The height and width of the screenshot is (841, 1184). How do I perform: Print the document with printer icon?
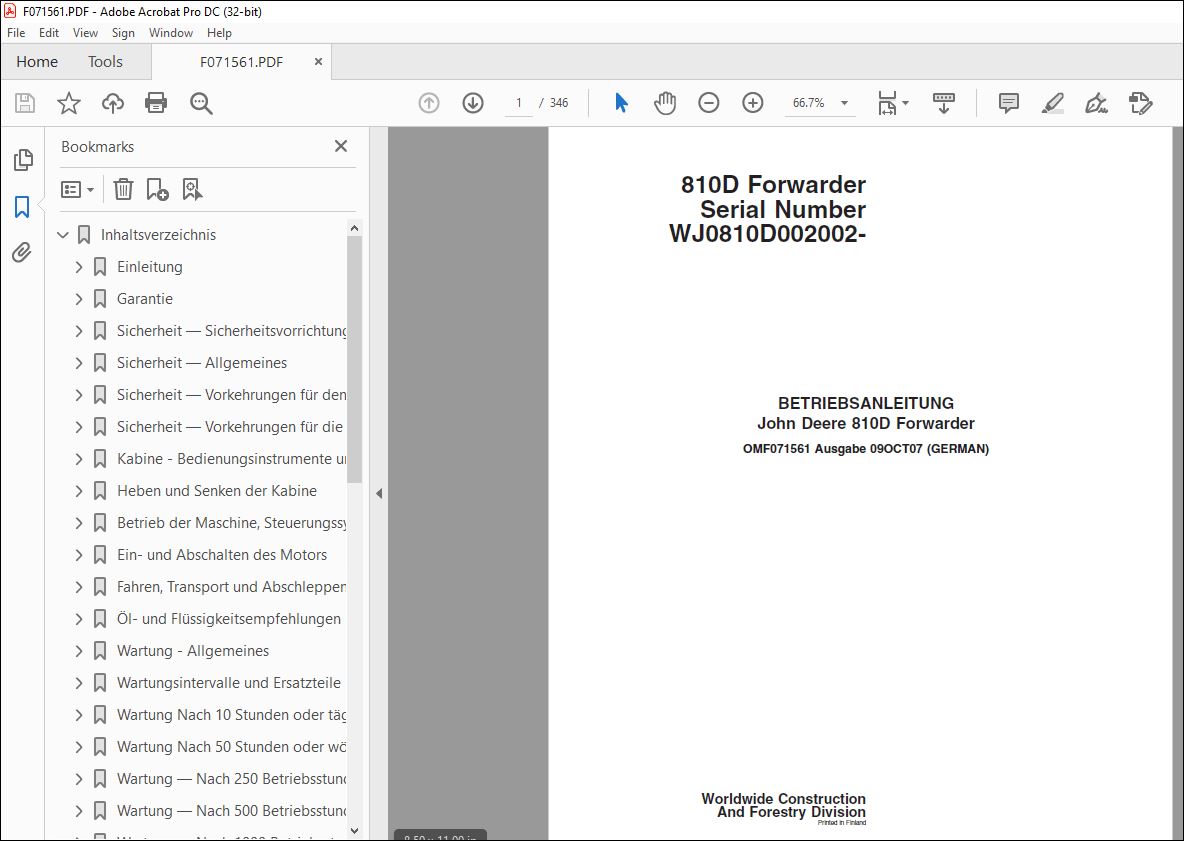(x=156, y=103)
